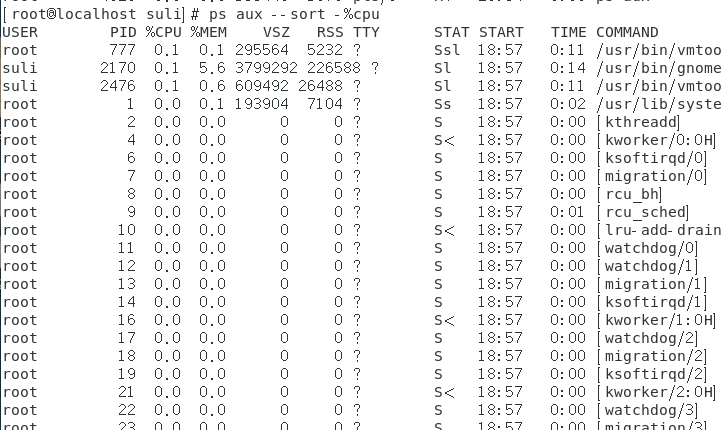Click the [watchdog/1] process name
This screenshot has width=722, height=430.
click(x=647, y=266)
